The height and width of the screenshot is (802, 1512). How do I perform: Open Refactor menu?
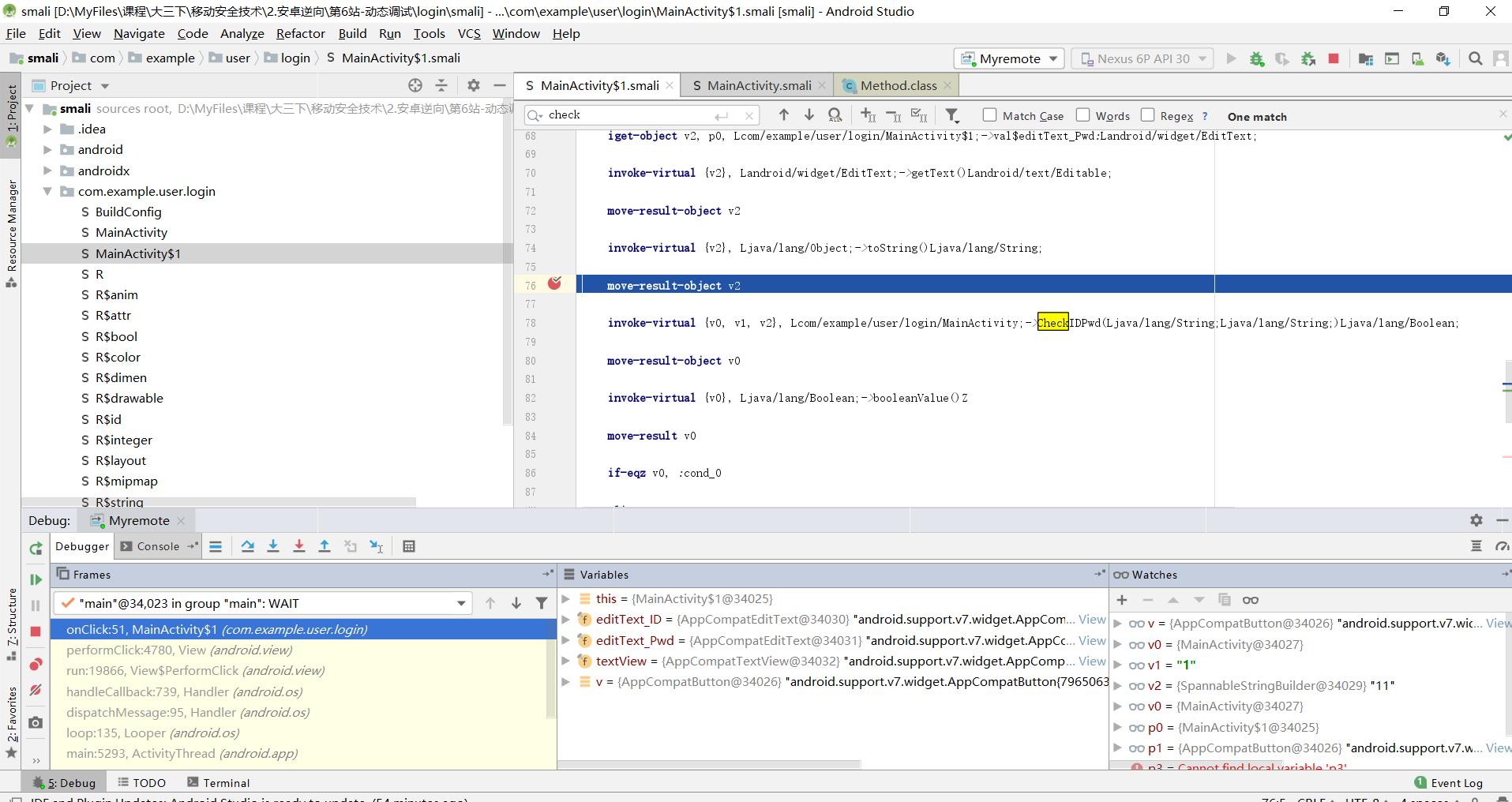coord(300,33)
